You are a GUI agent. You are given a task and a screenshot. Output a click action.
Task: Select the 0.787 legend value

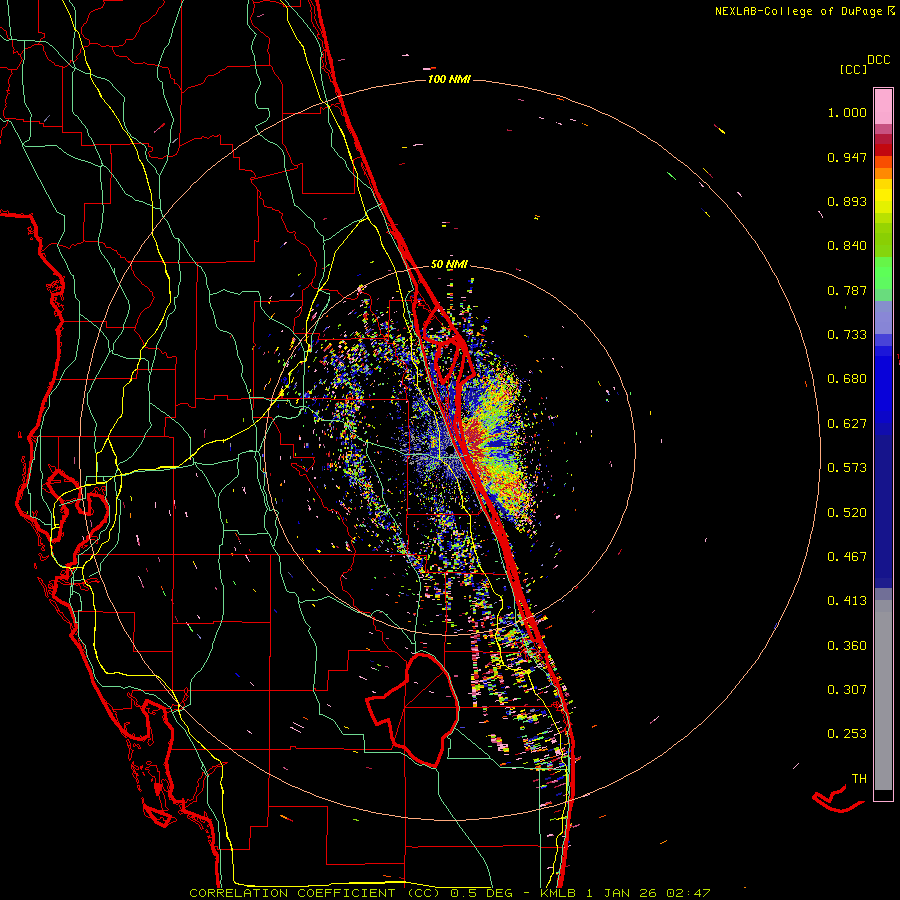(x=847, y=290)
